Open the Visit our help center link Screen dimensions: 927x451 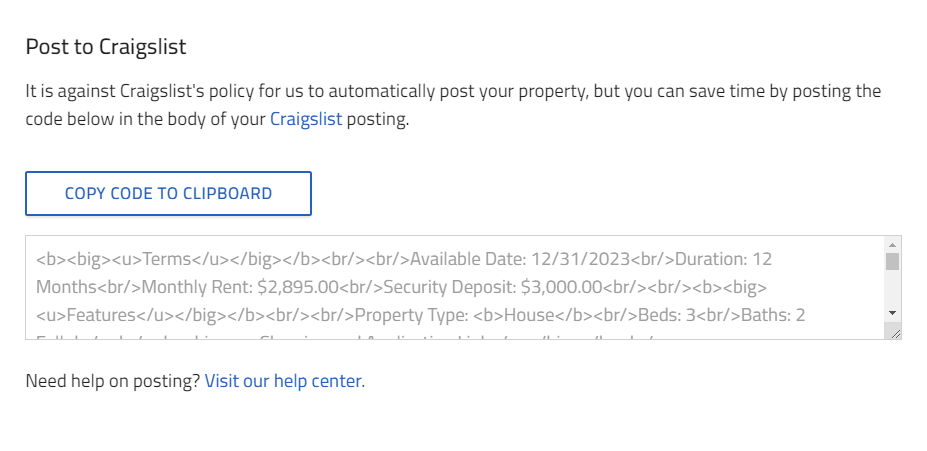tap(285, 381)
